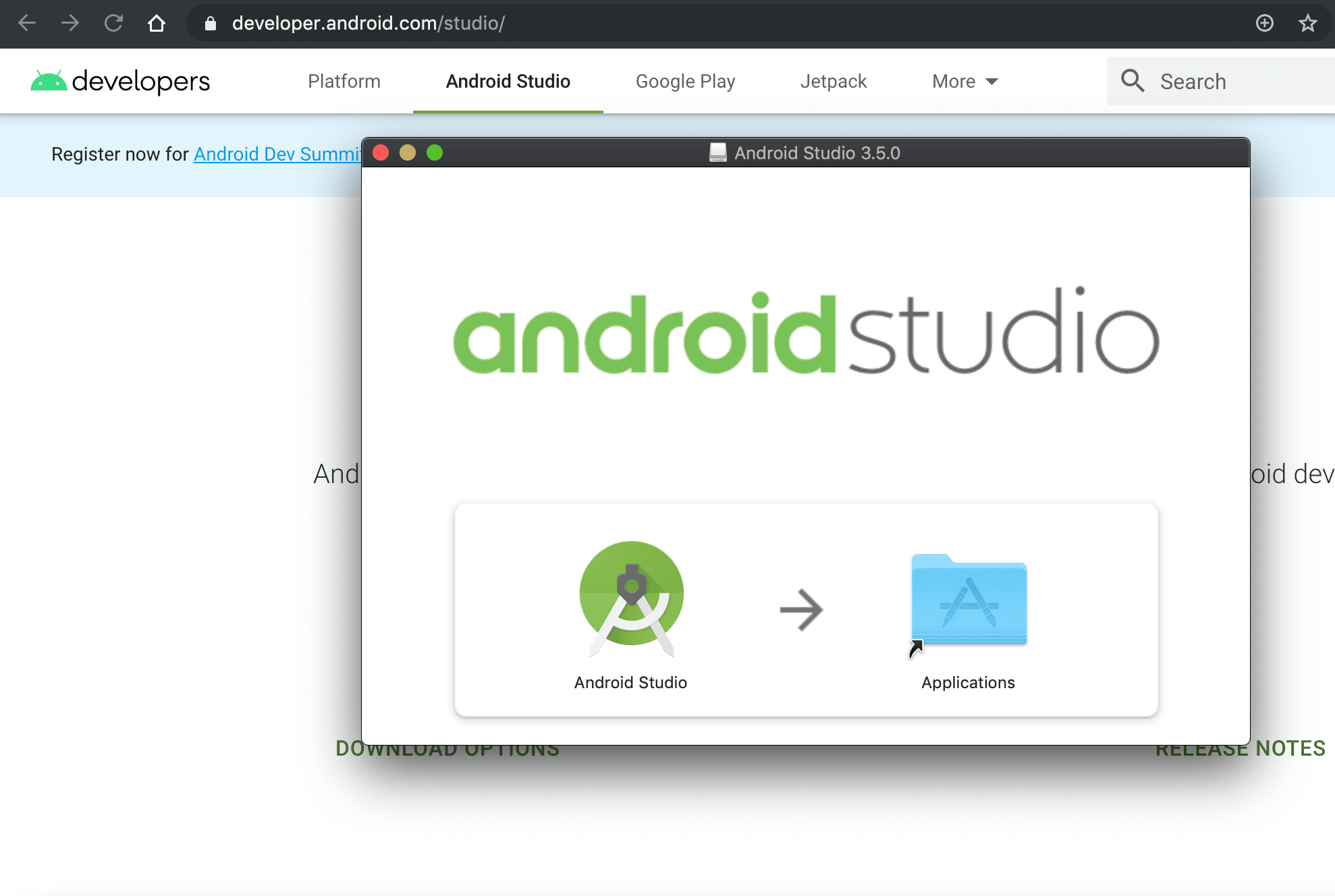Maximize the Android Studio 3.5.0 window

point(435,152)
